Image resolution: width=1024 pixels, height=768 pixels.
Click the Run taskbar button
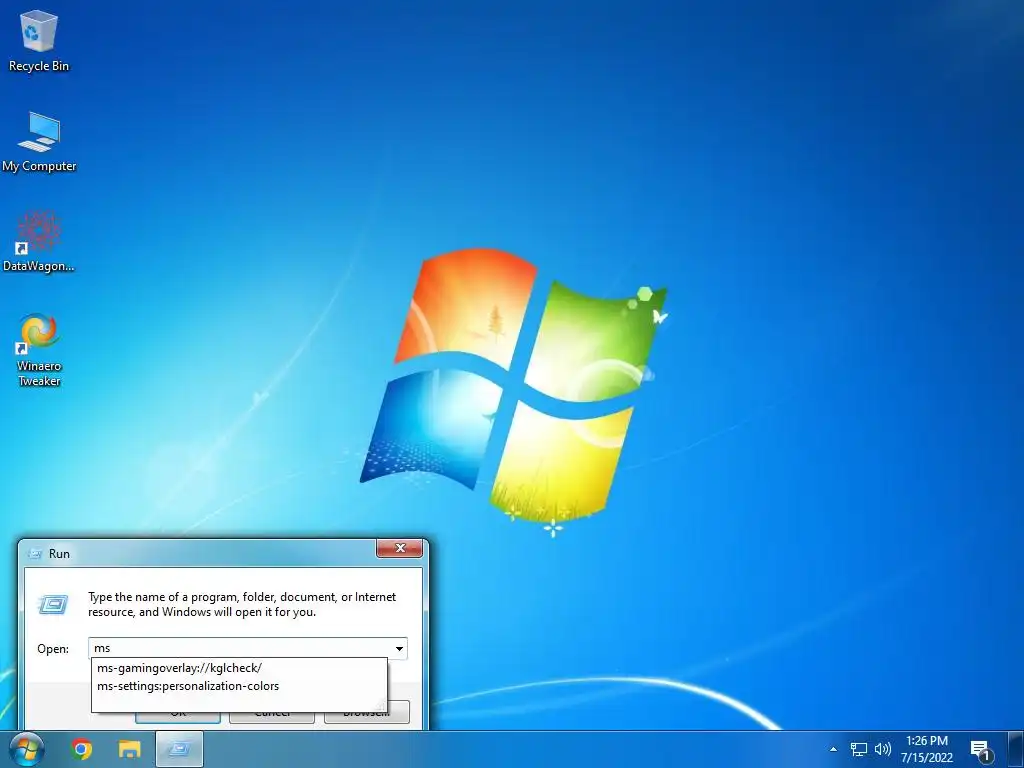(x=180, y=749)
